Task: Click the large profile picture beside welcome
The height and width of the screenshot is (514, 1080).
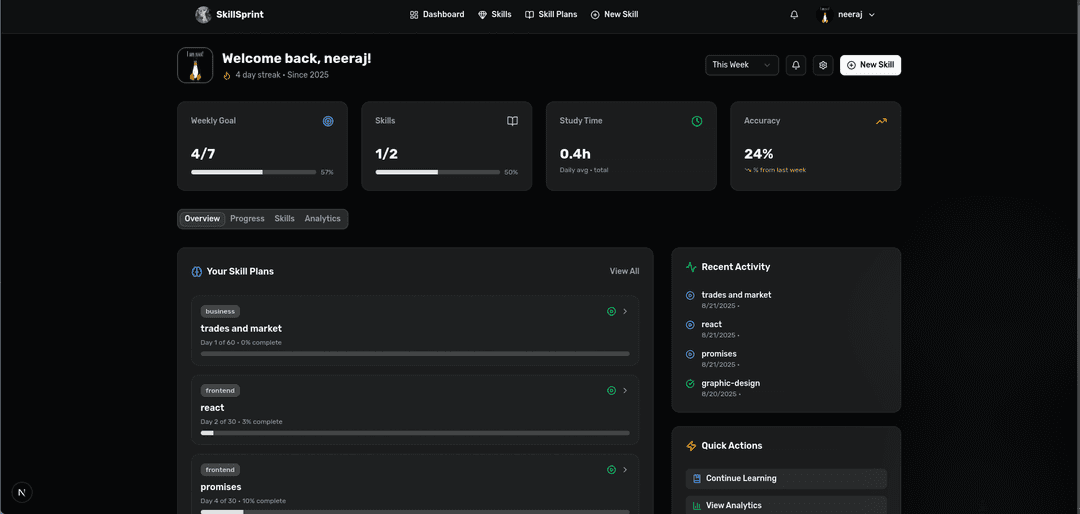Action: pyautogui.click(x=195, y=65)
